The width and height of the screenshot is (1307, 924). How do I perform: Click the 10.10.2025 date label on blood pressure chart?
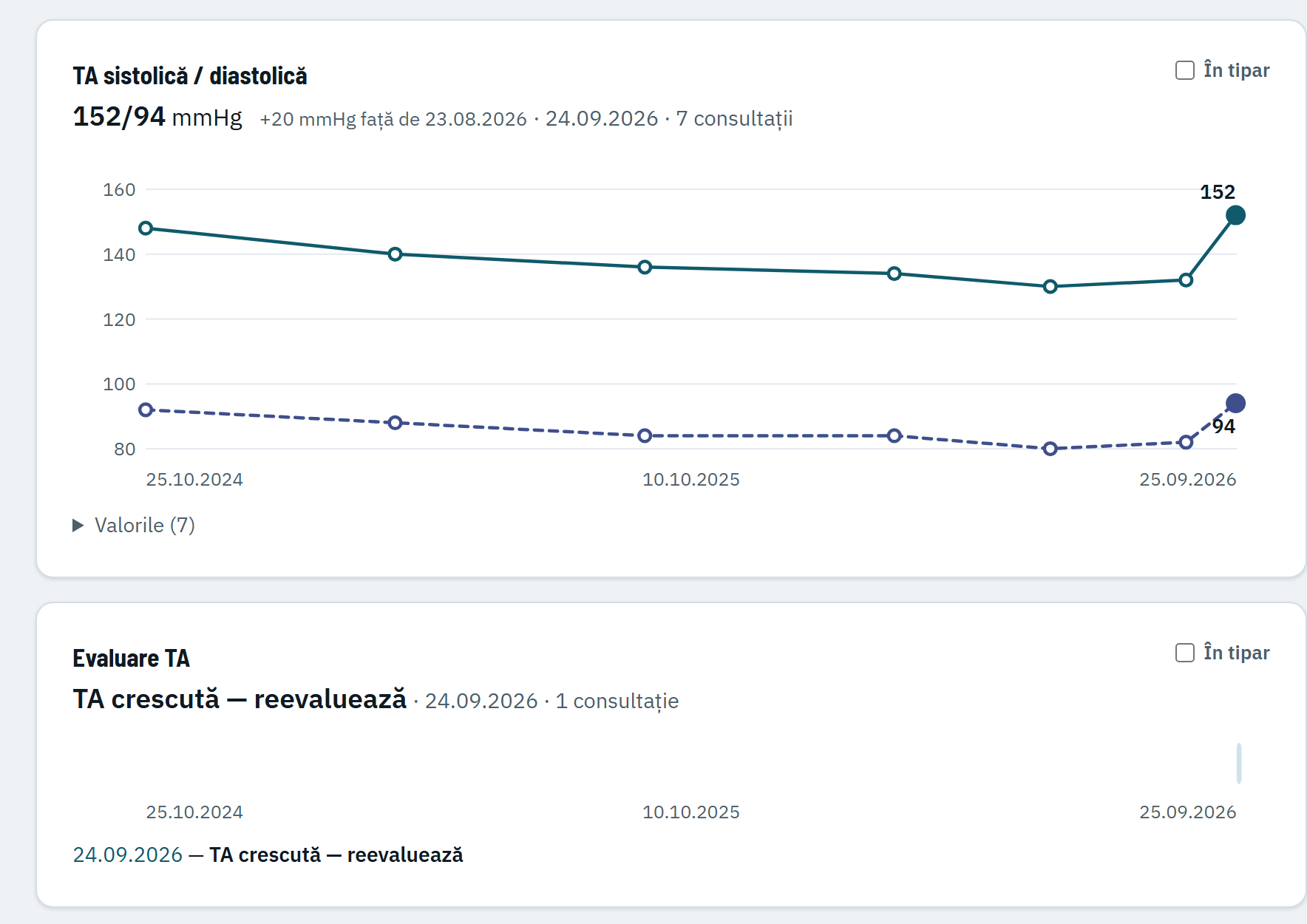pyautogui.click(x=691, y=480)
